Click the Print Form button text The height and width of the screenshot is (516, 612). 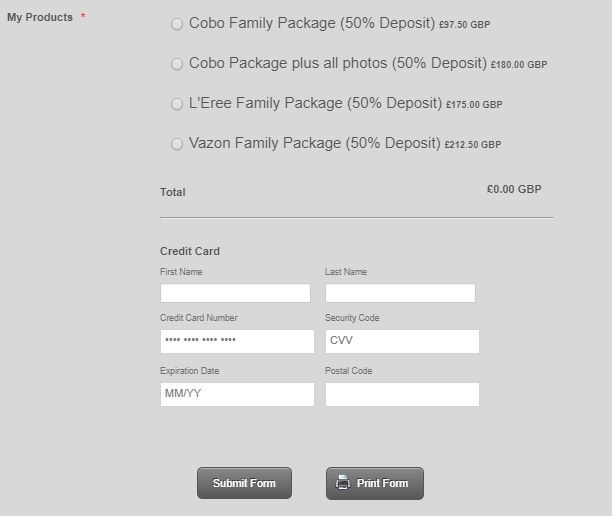coord(382,484)
